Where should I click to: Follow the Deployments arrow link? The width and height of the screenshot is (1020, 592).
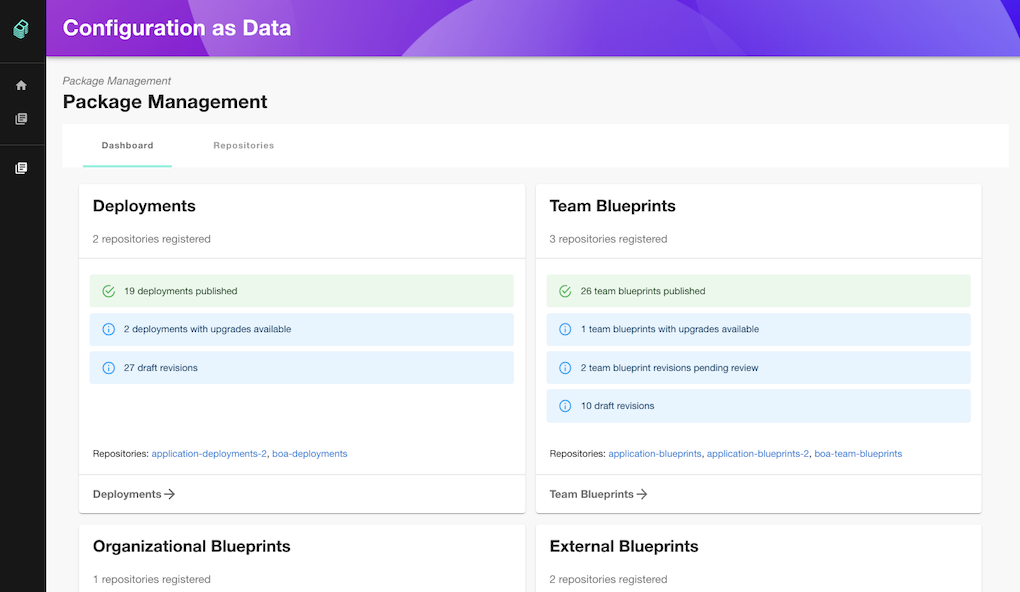[134, 494]
